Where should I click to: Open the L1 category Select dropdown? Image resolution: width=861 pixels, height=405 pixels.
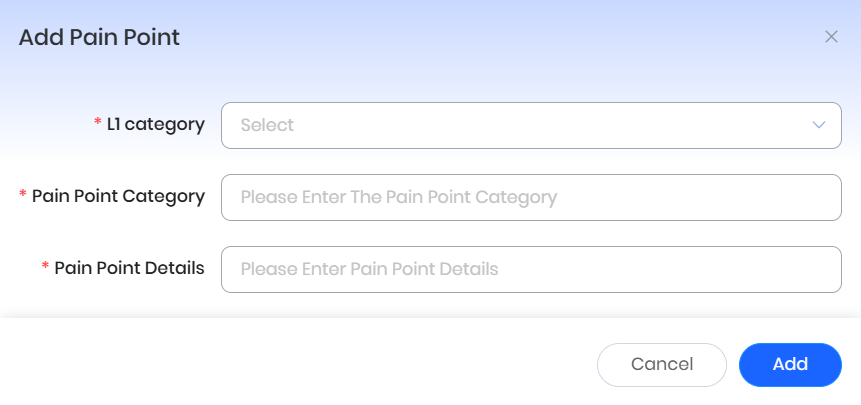[530, 125]
